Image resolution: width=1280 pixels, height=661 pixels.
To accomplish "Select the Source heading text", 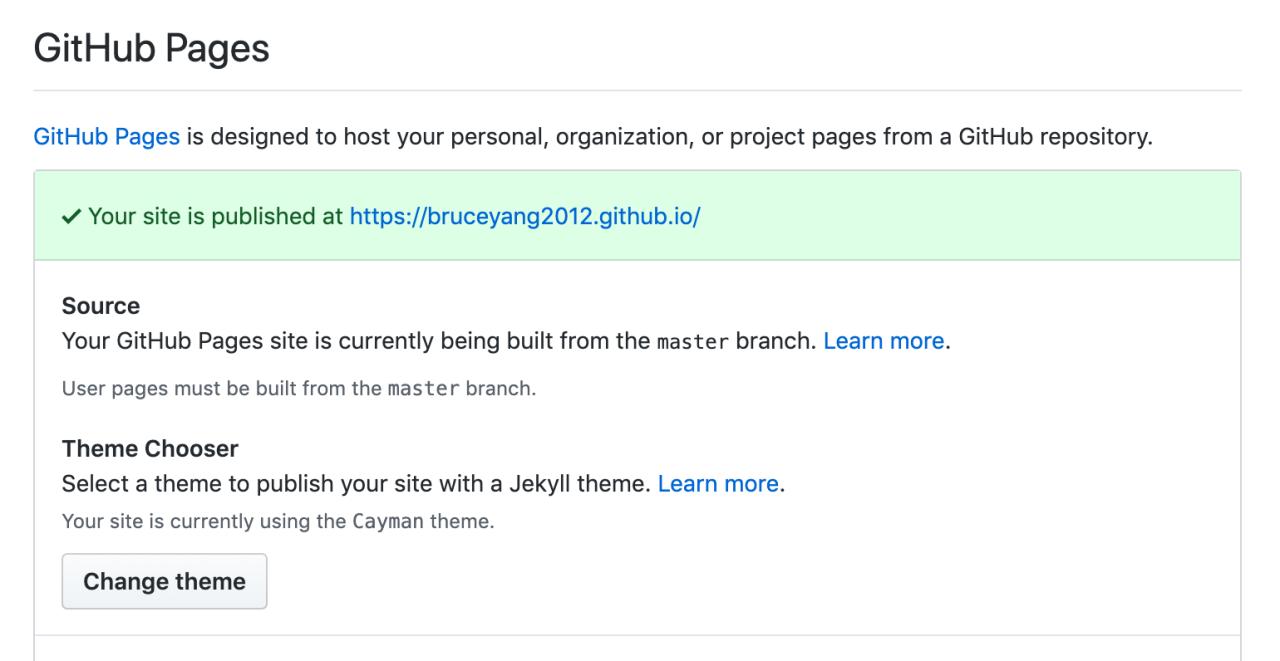I will point(101,305).
